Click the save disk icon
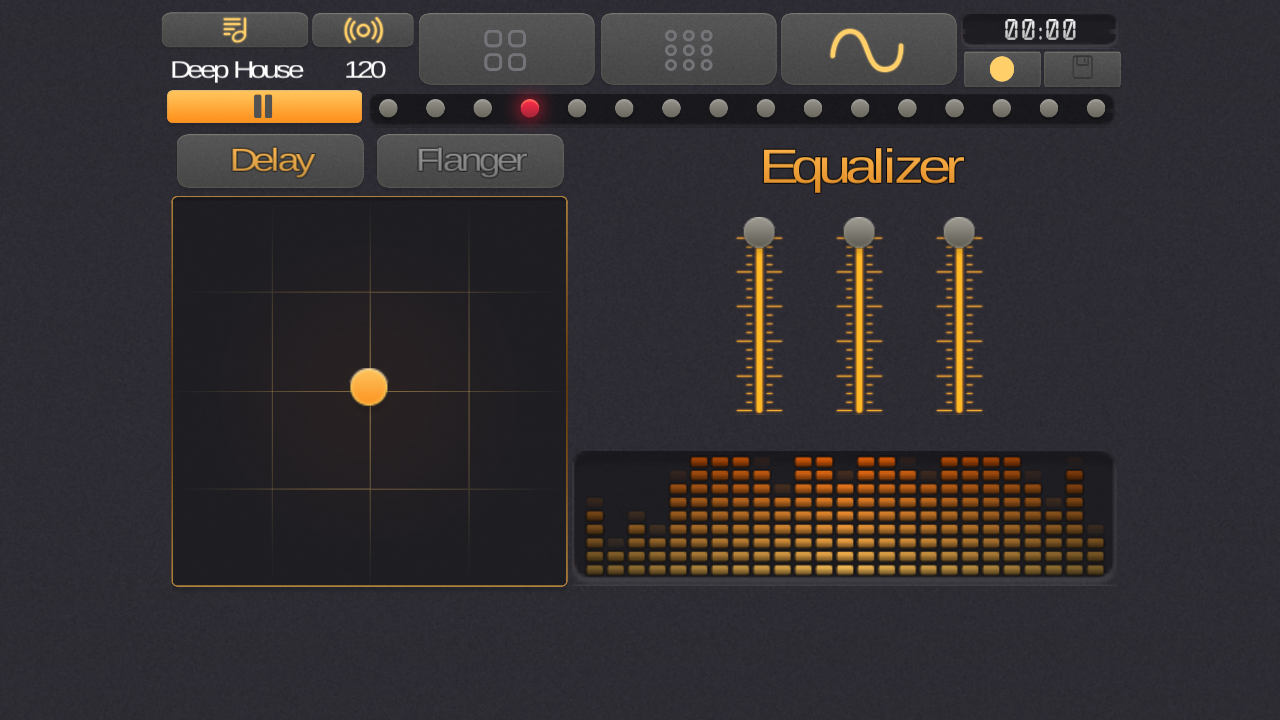Viewport: 1280px width, 720px height. point(1082,69)
